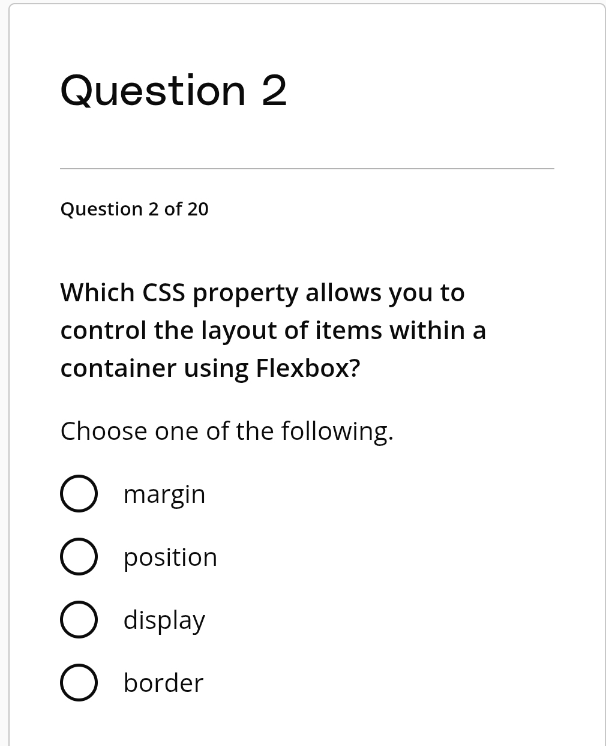The height and width of the screenshot is (746, 606).
Task: Click the 'Question 2' heading
Action: point(174,90)
